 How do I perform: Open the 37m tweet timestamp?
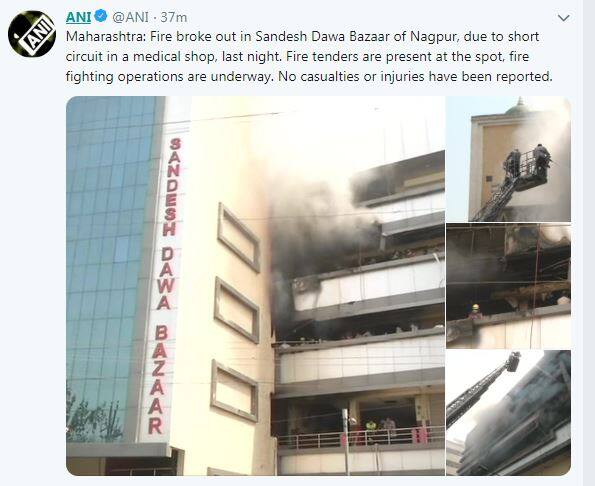click(x=174, y=17)
